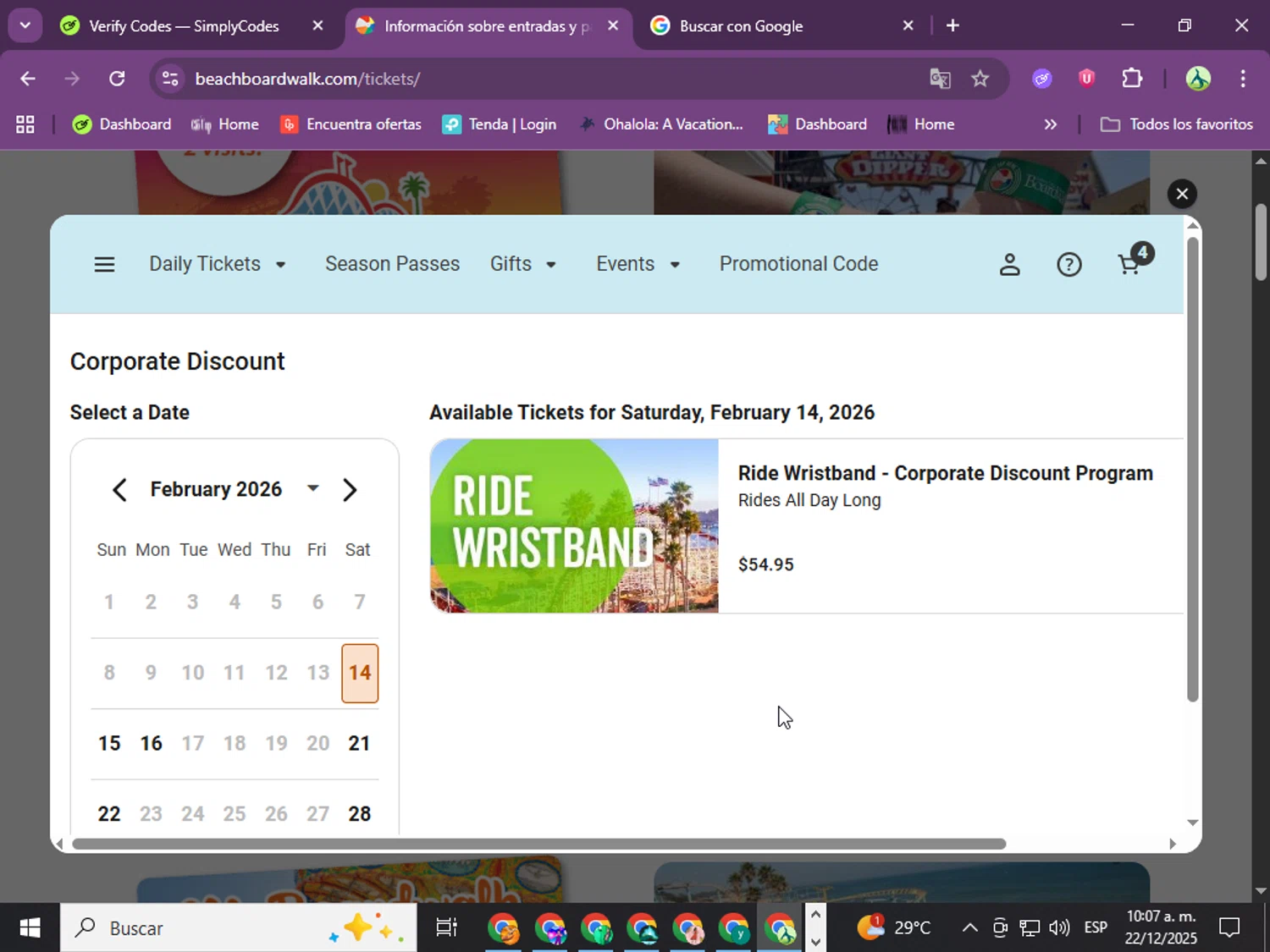Open Chrome three-dot menu

coord(1243,79)
